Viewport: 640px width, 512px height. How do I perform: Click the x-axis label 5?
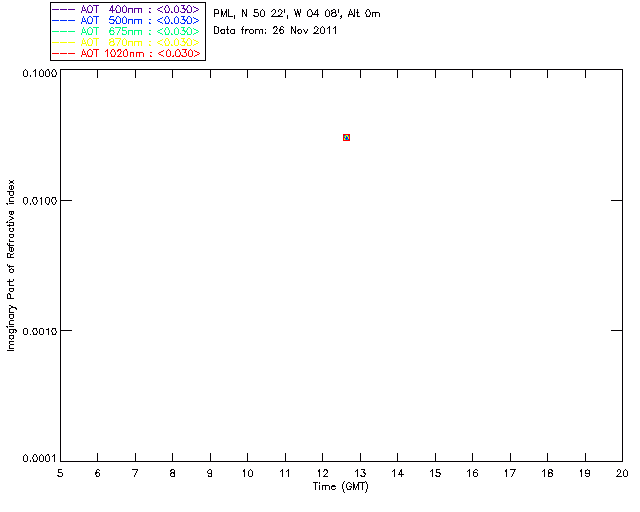click(x=60, y=473)
